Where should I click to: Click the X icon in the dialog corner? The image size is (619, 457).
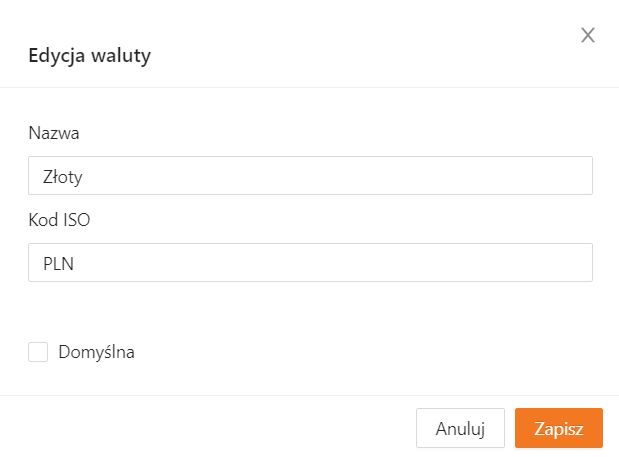pos(588,36)
